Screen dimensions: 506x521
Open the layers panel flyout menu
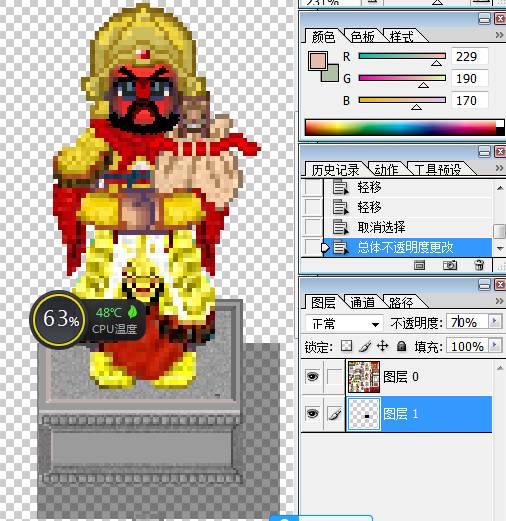coord(499,301)
